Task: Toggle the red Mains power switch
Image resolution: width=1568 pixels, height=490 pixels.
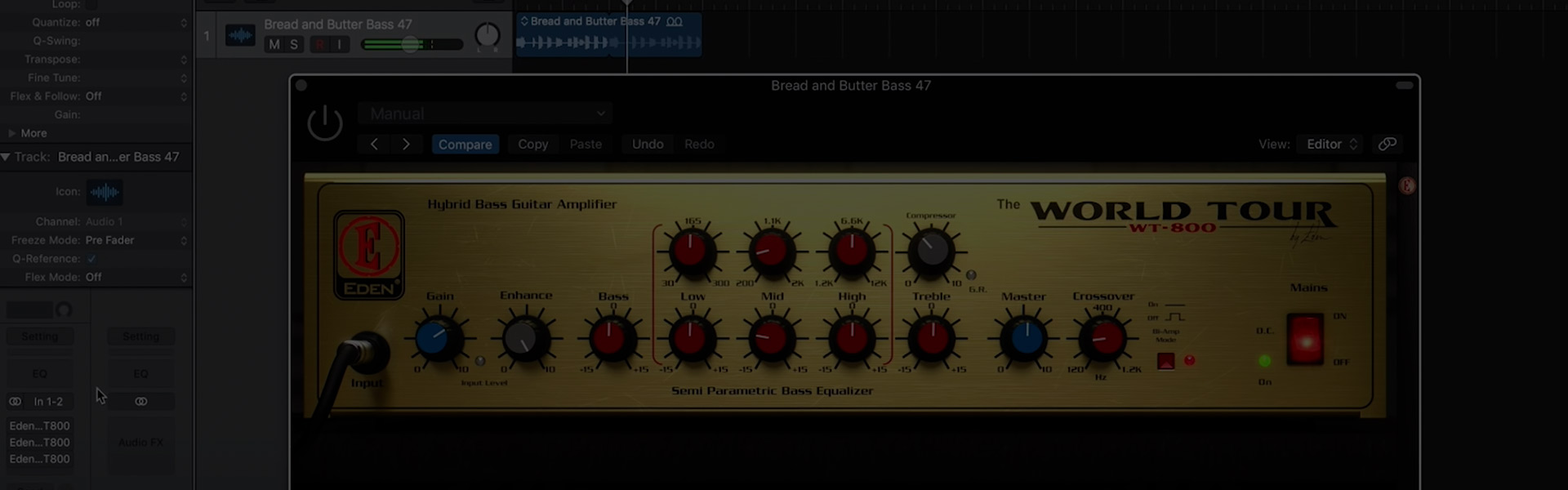Action: point(1305,339)
